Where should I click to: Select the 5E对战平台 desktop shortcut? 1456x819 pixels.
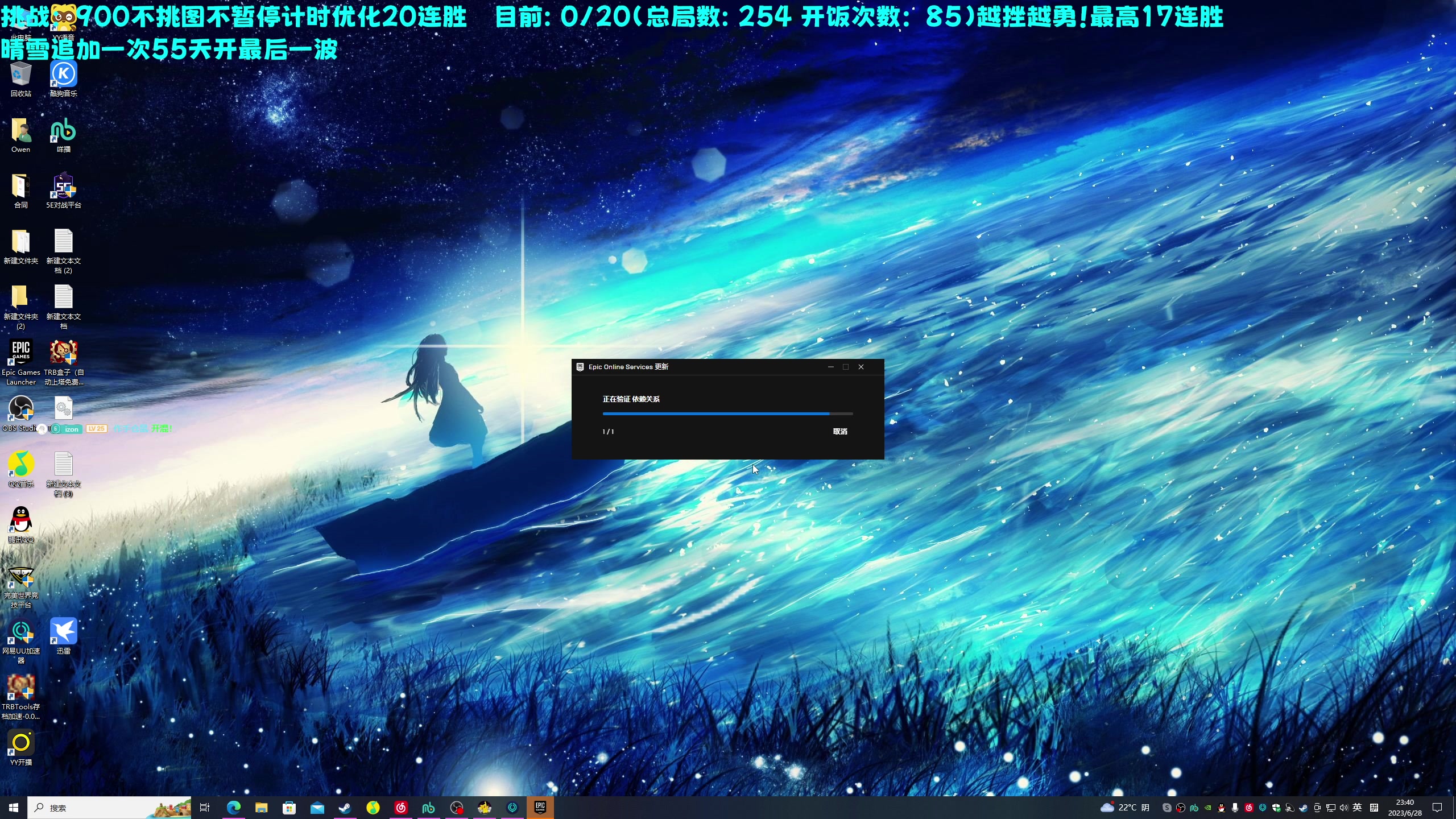(63, 191)
